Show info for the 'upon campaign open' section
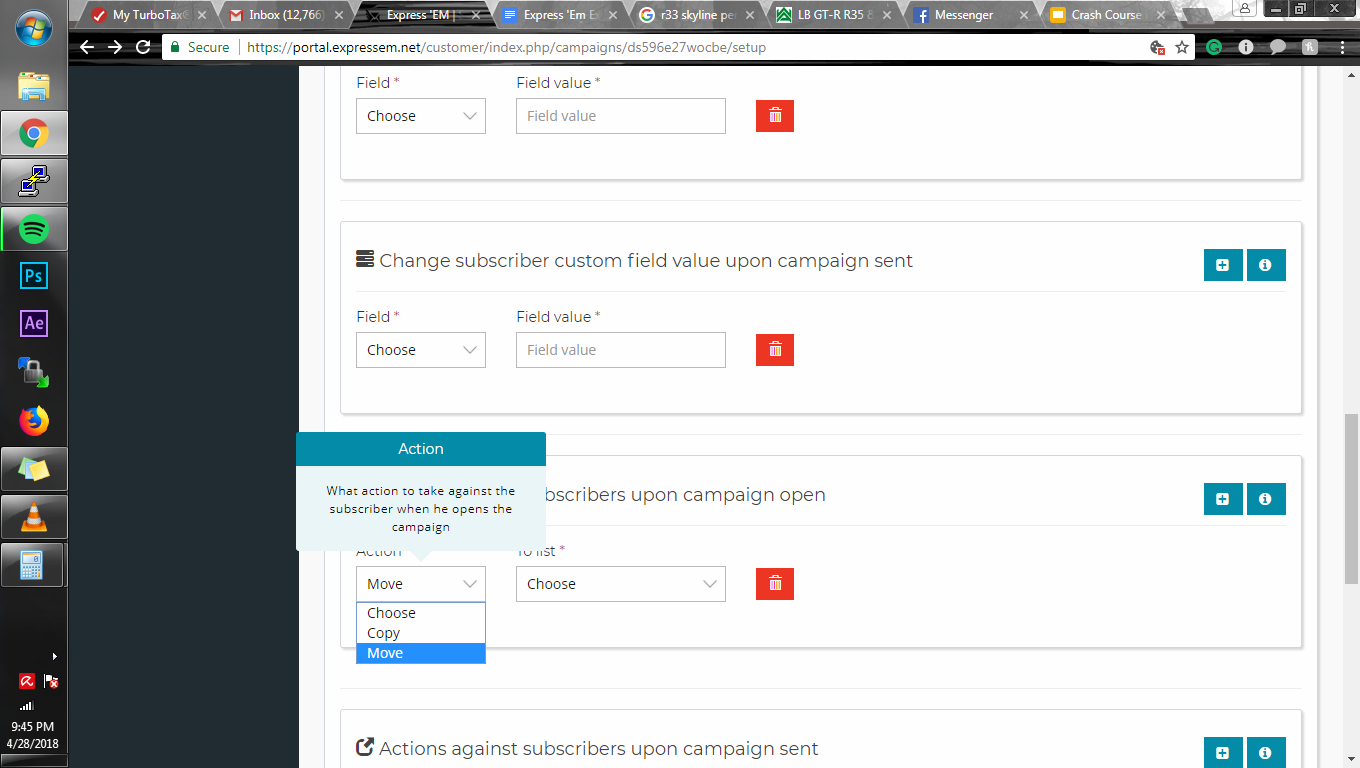Viewport: 1360px width, 768px height. [x=1266, y=499]
